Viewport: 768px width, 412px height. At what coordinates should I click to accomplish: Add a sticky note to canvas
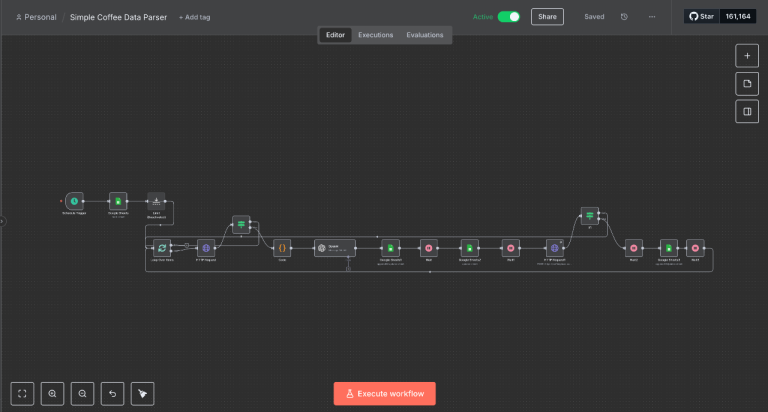(x=746, y=84)
